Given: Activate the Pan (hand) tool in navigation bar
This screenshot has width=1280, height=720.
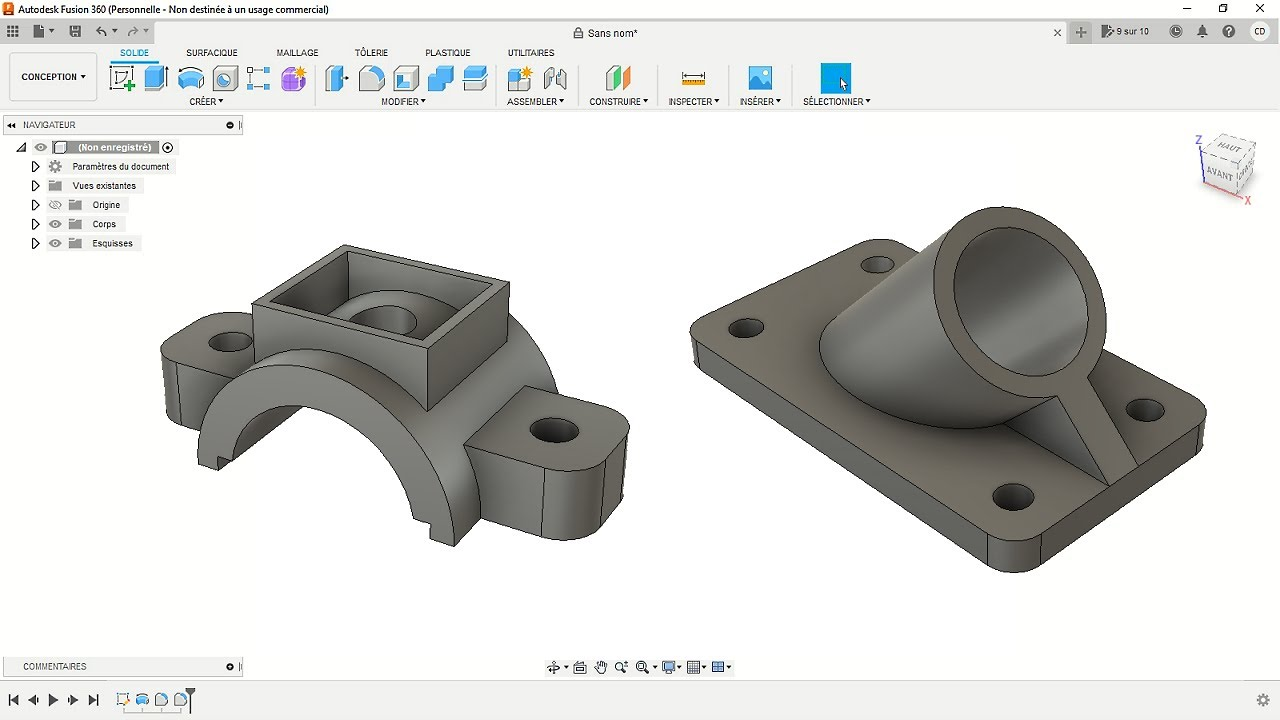Looking at the screenshot, I should [x=601, y=666].
